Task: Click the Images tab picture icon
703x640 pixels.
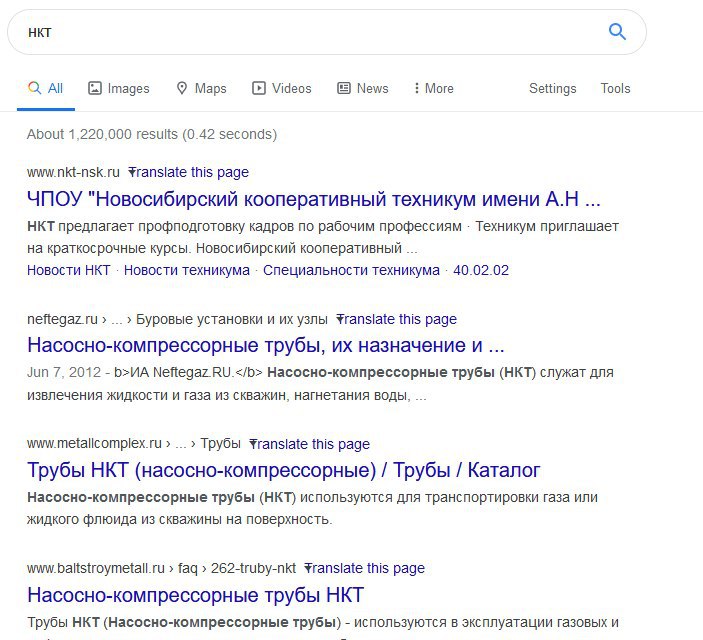Action: [95, 88]
